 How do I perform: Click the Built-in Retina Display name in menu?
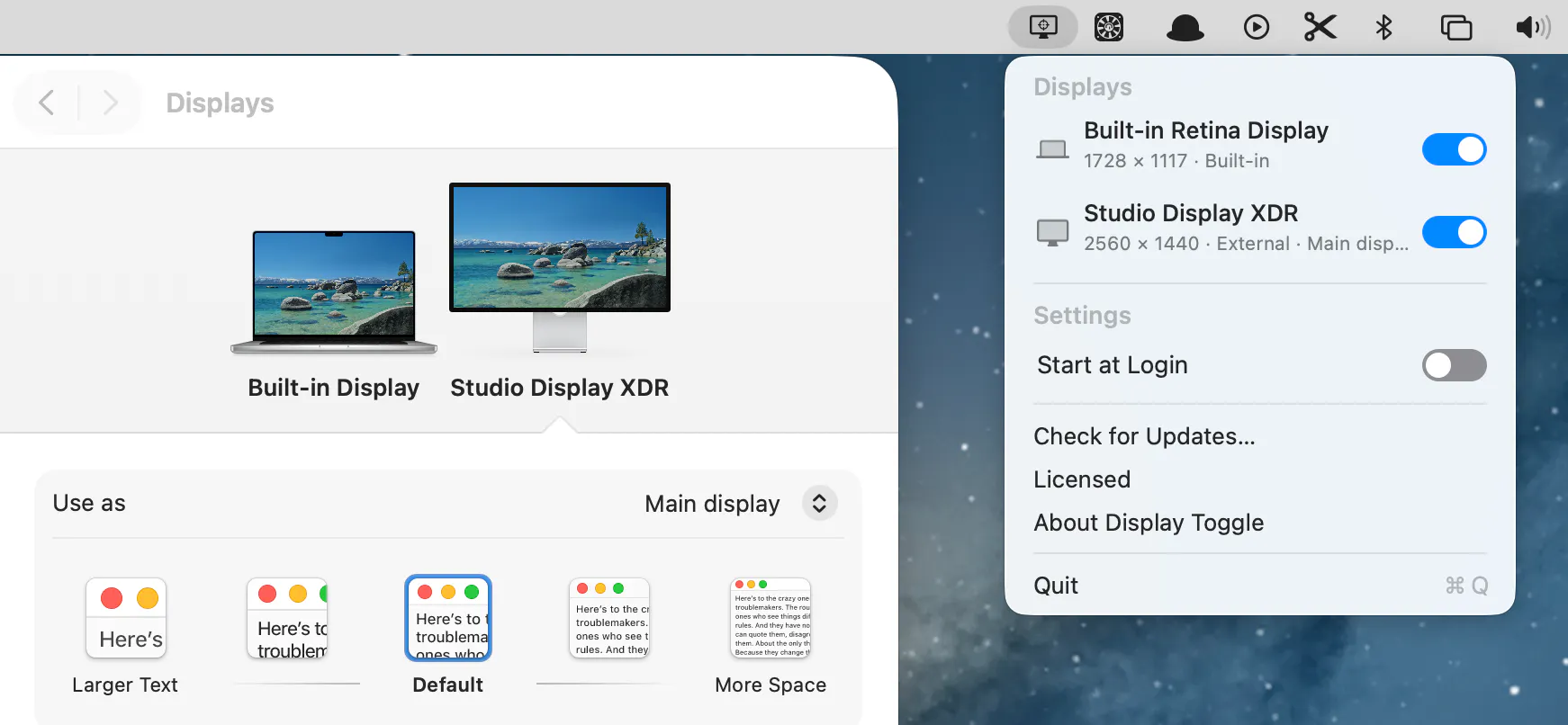coord(1206,130)
